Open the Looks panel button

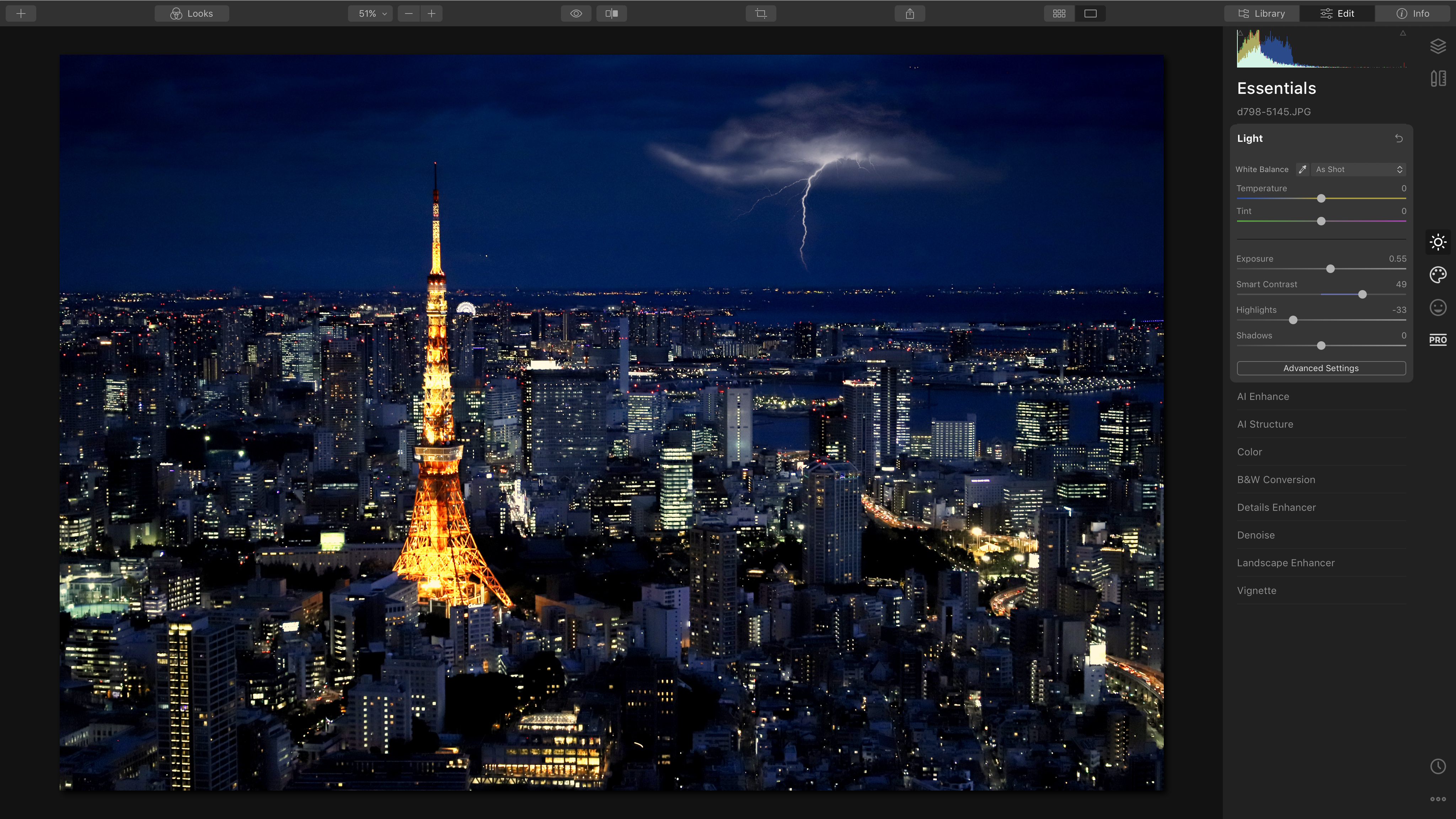(192, 14)
